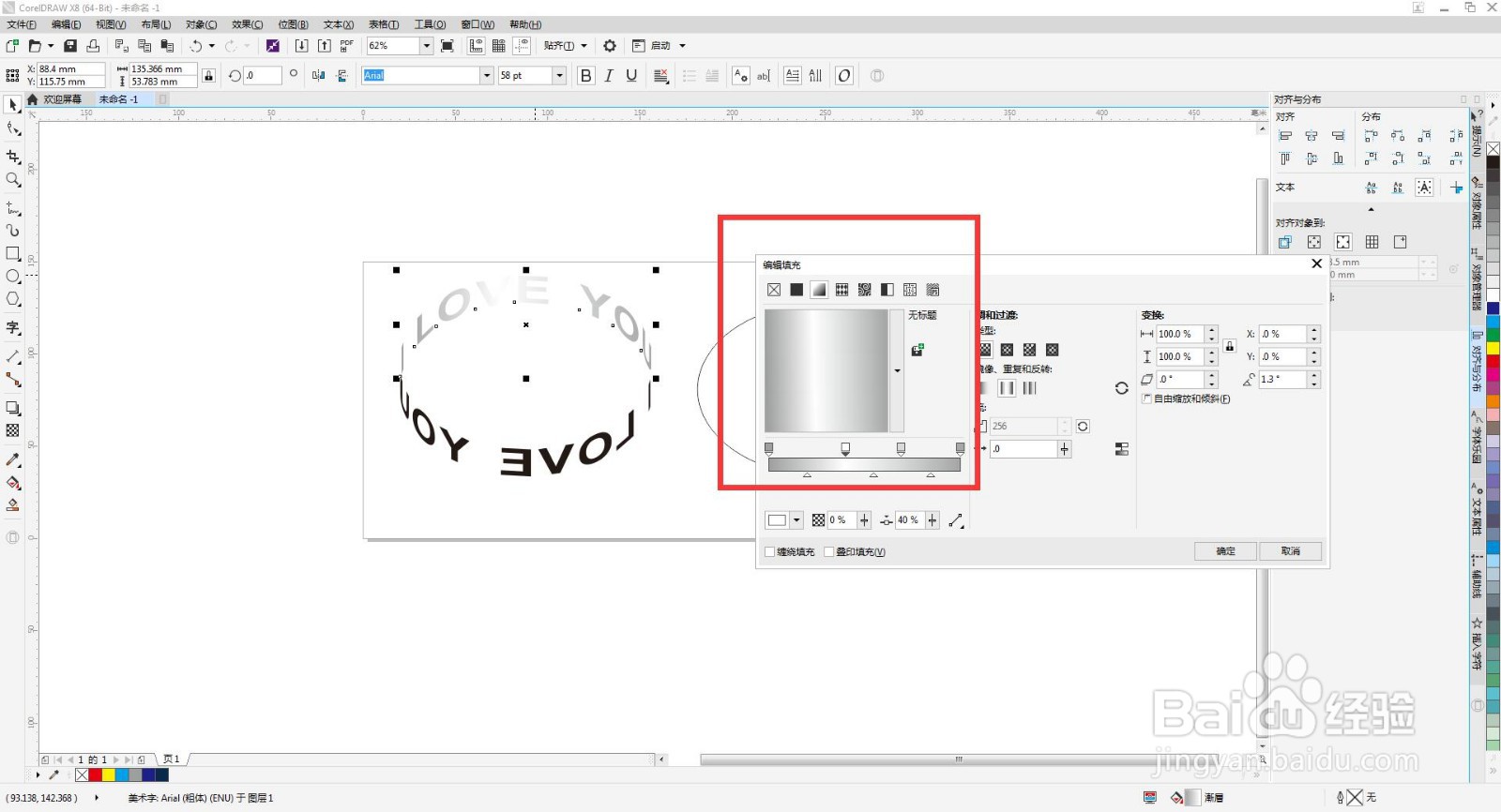Enable the 缠绕填充 checkbox

pos(770,552)
